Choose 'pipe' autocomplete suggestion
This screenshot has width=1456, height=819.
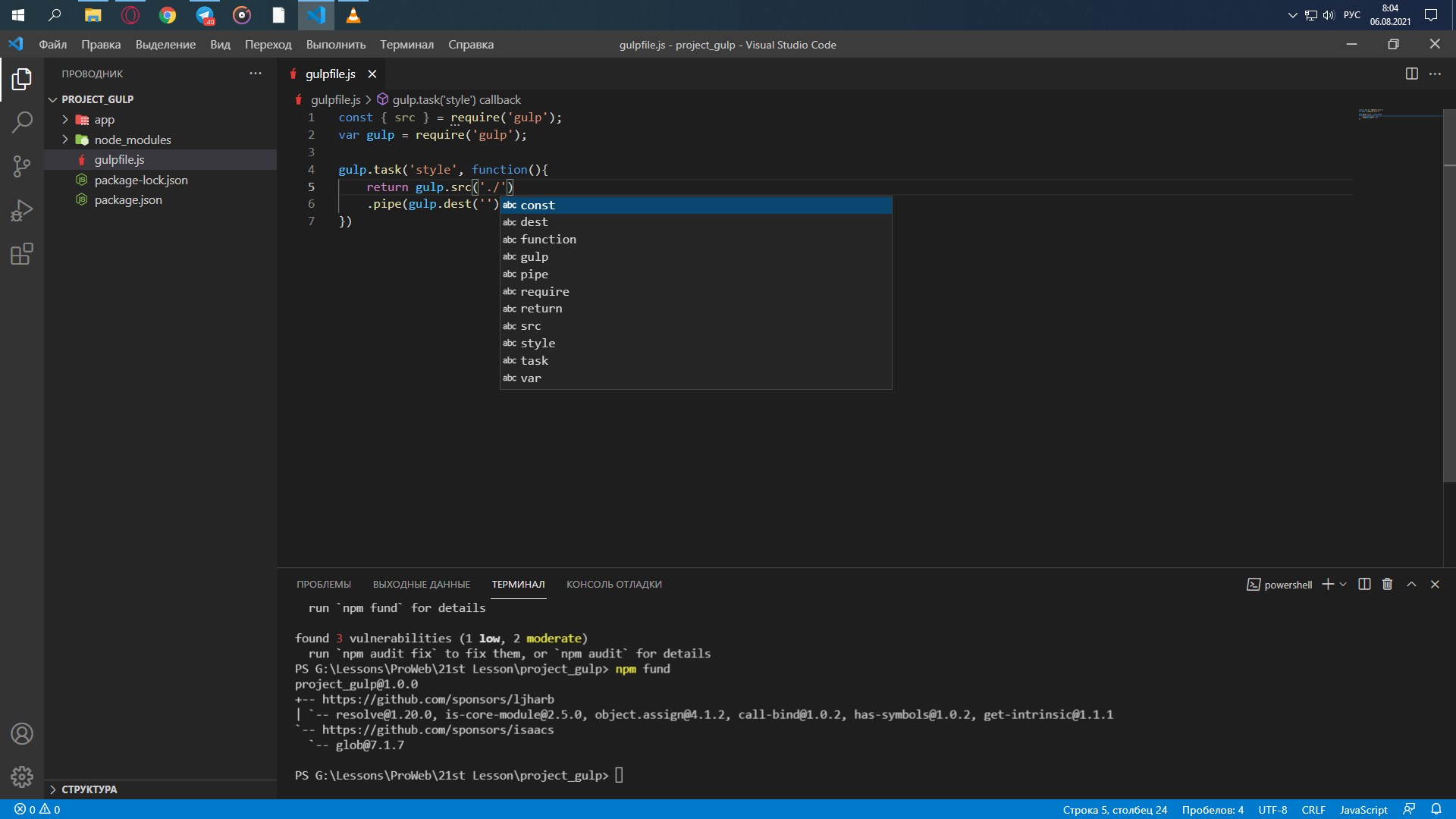tap(695, 275)
